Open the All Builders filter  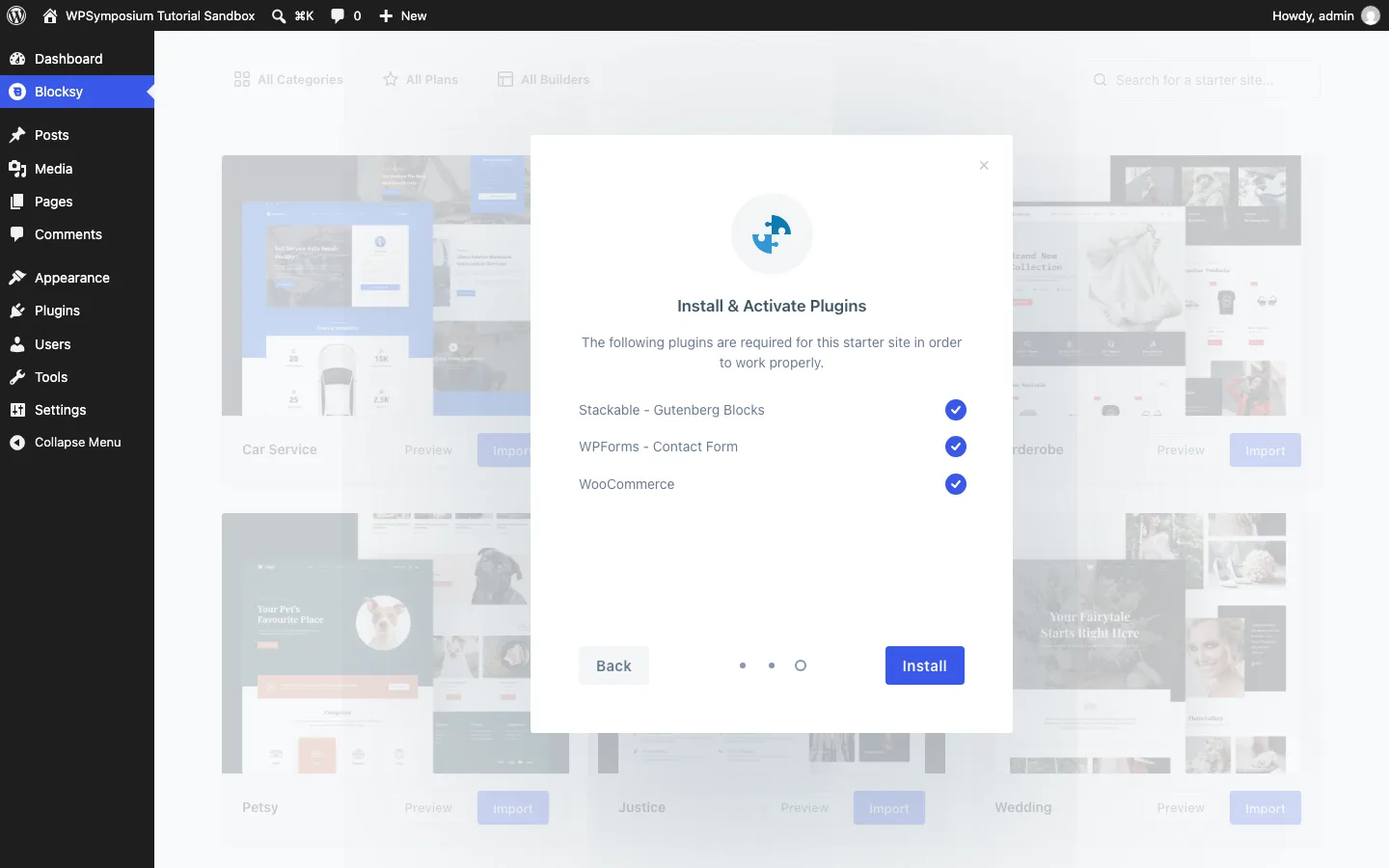[x=543, y=79]
